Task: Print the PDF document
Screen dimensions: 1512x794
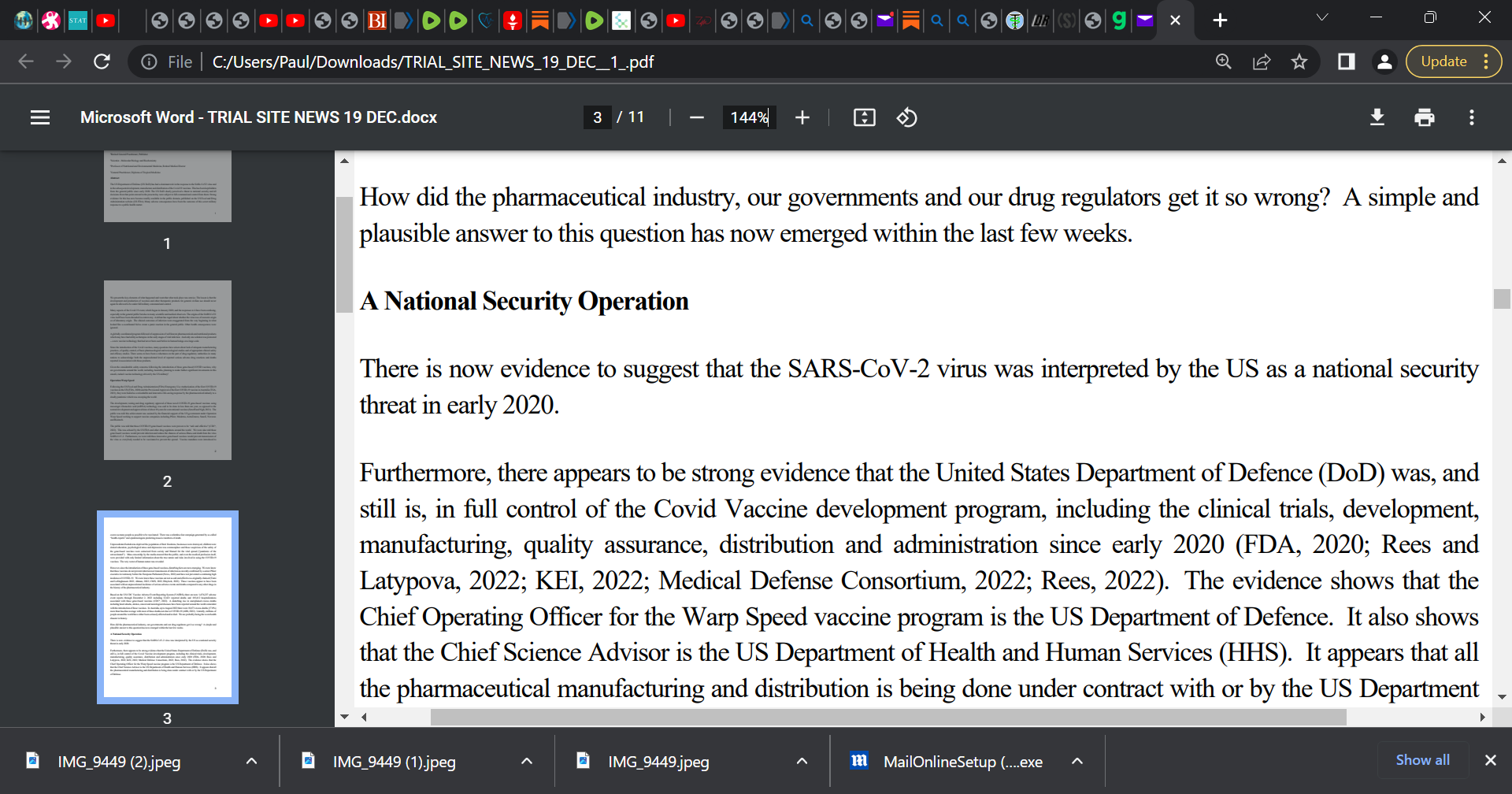Action: click(1425, 117)
